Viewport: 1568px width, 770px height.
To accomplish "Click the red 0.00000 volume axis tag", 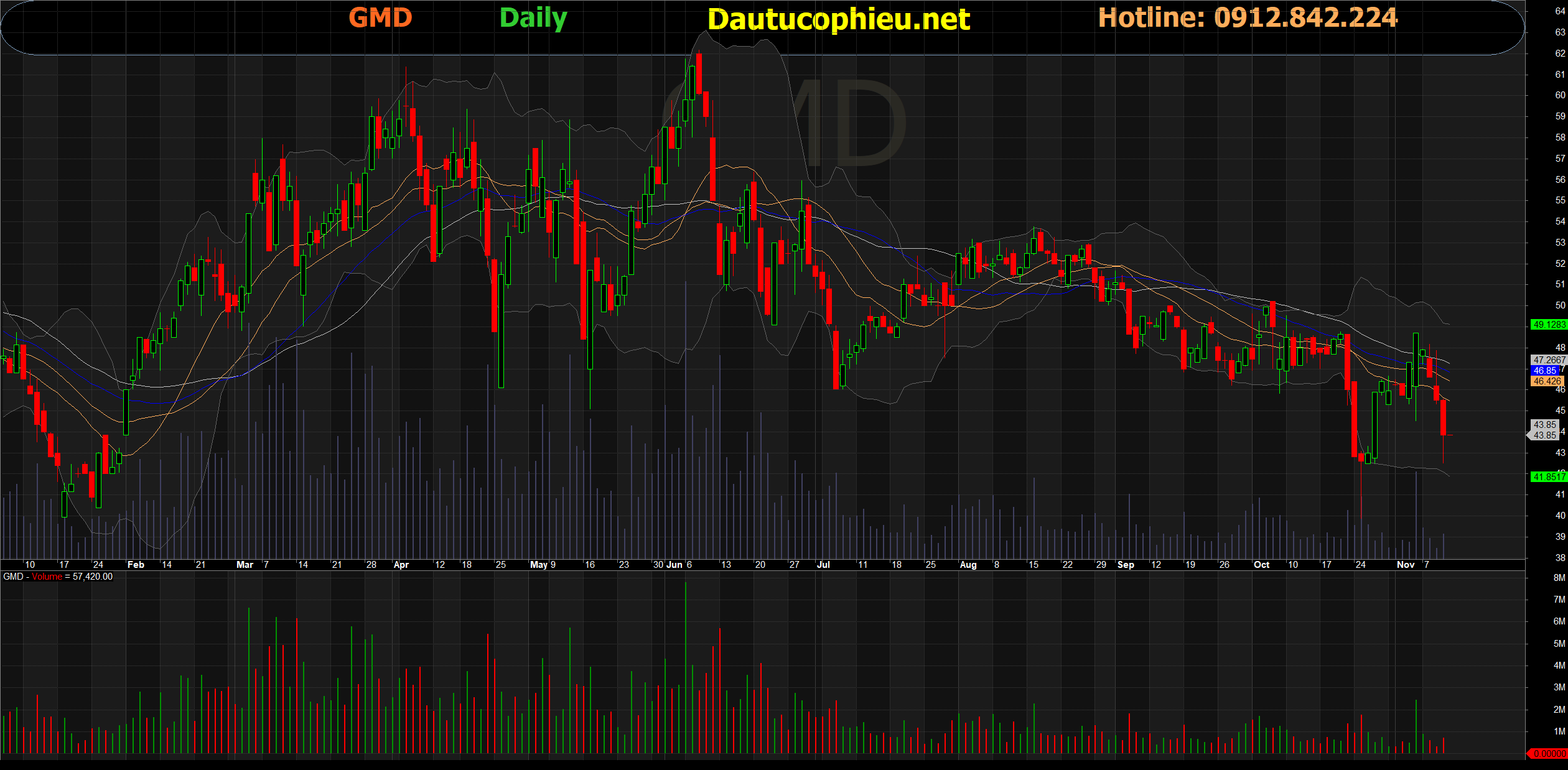I will [1549, 754].
